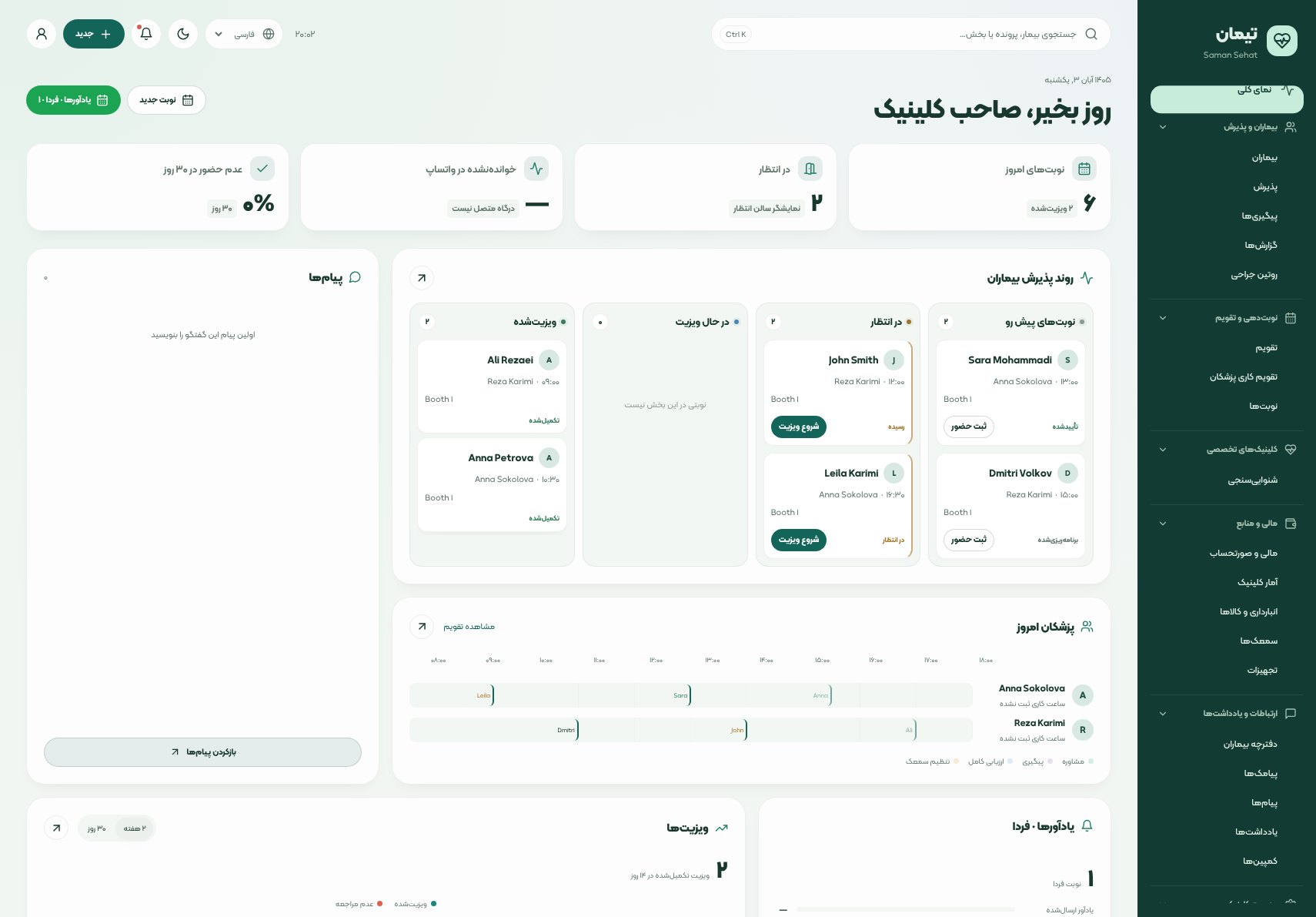1316x917 pixels.
Task: Click بازکردن پیام‌ها button
Action: (x=202, y=752)
